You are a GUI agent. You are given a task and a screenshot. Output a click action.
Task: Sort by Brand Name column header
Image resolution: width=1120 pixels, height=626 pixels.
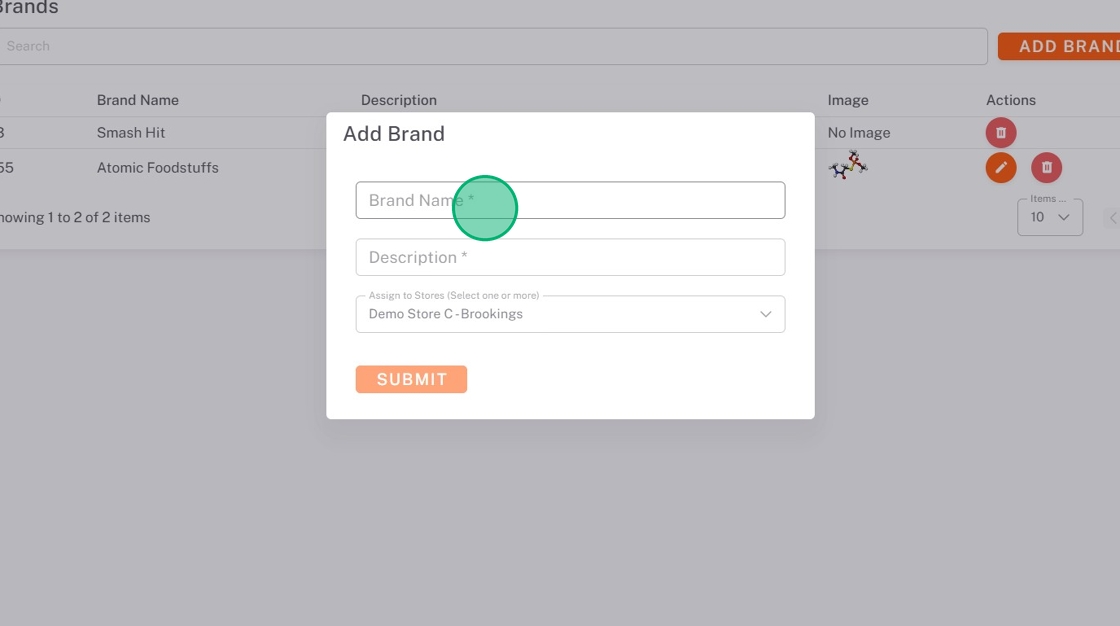[138, 100]
